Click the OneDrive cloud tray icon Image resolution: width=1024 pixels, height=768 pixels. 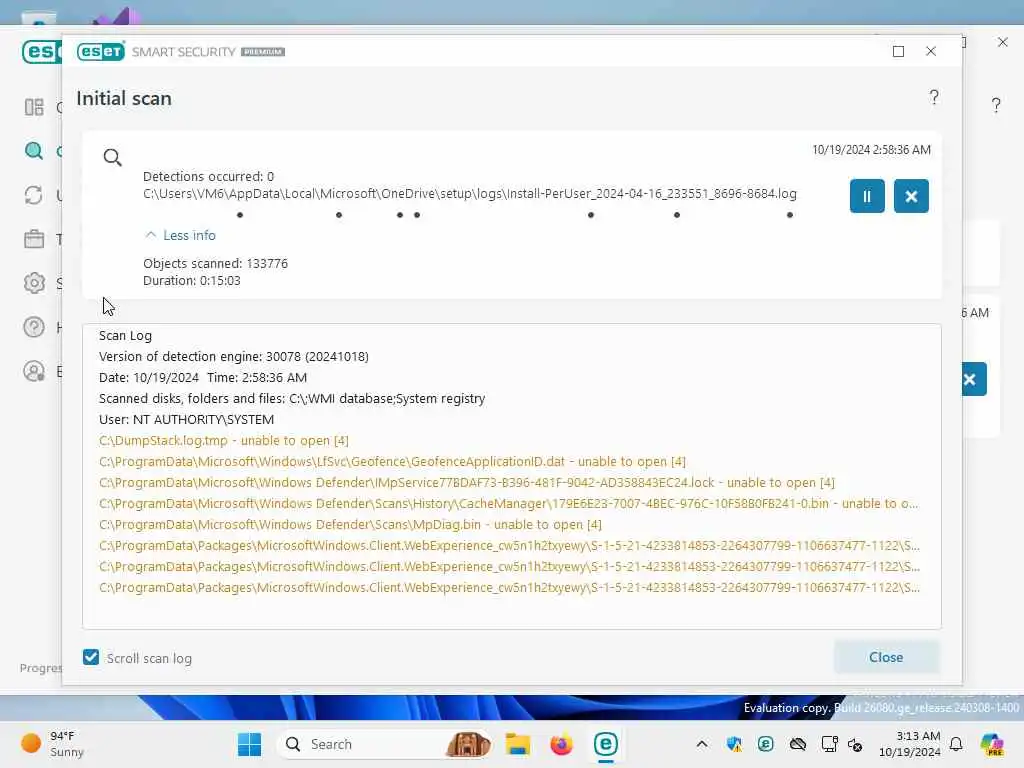797,744
